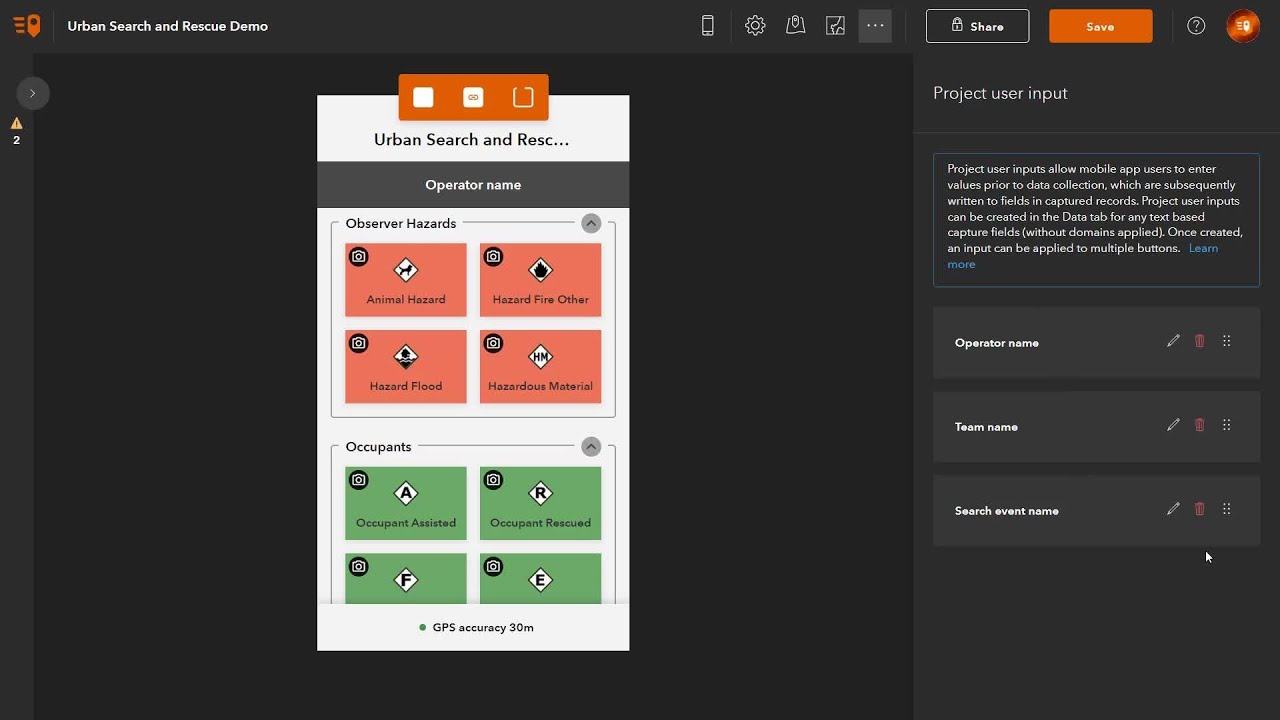Image resolution: width=1280 pixels, height=720 pixels.
Task: Edit the Team name input
Action: click(x=1173, y=425)
